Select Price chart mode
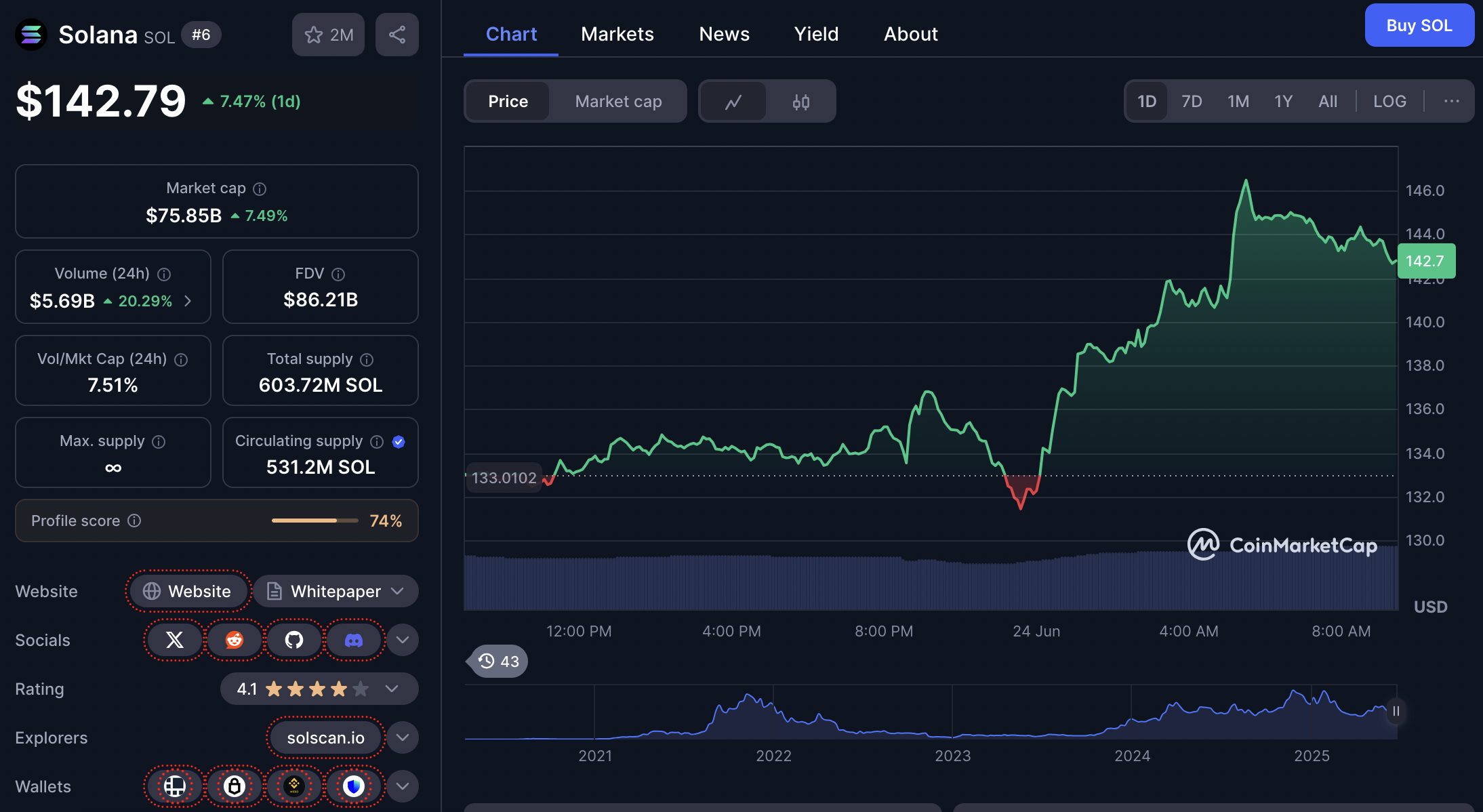 [x=508, y=102]
